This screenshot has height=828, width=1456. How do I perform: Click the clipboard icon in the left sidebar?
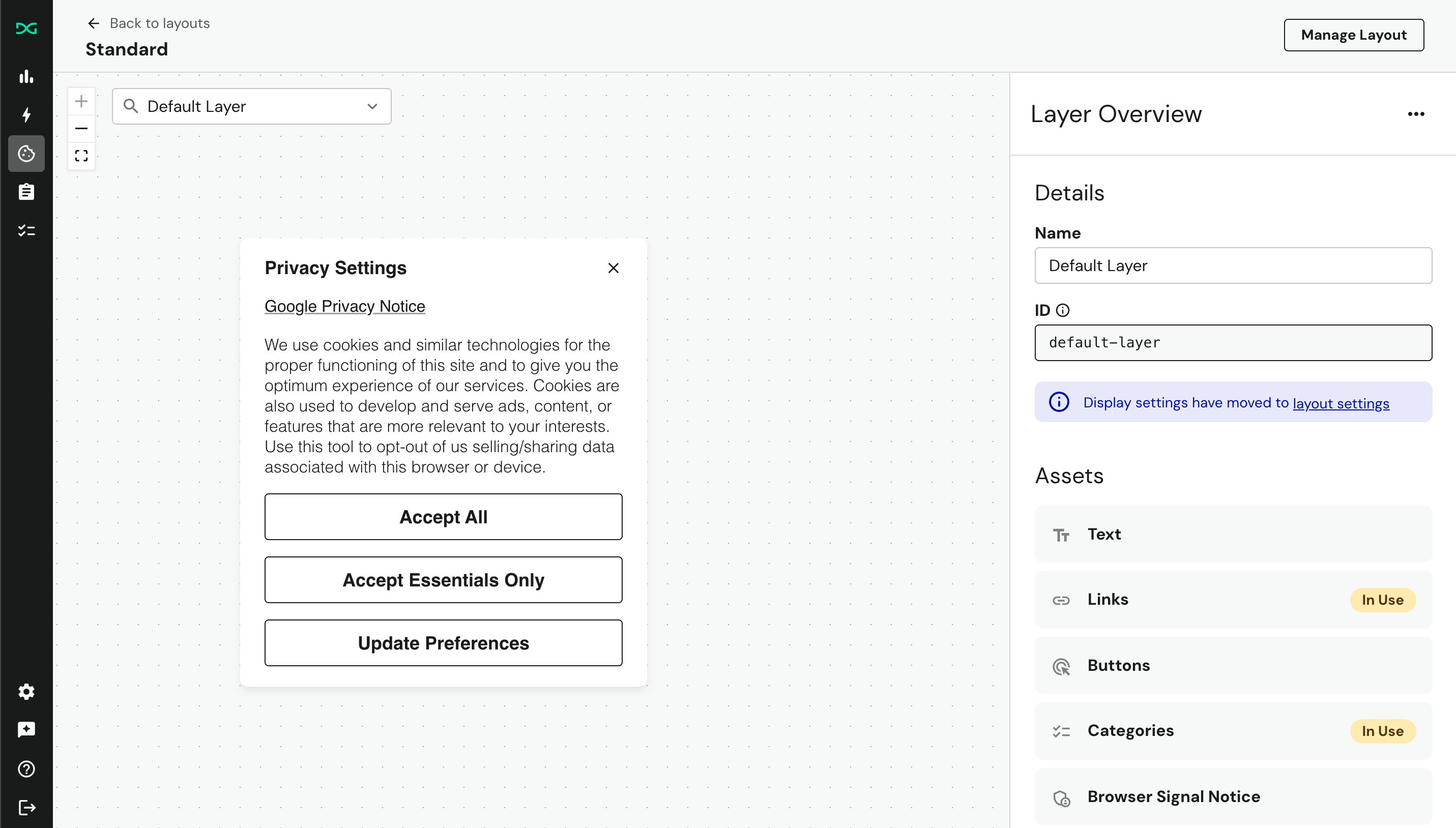click(26, 192)
